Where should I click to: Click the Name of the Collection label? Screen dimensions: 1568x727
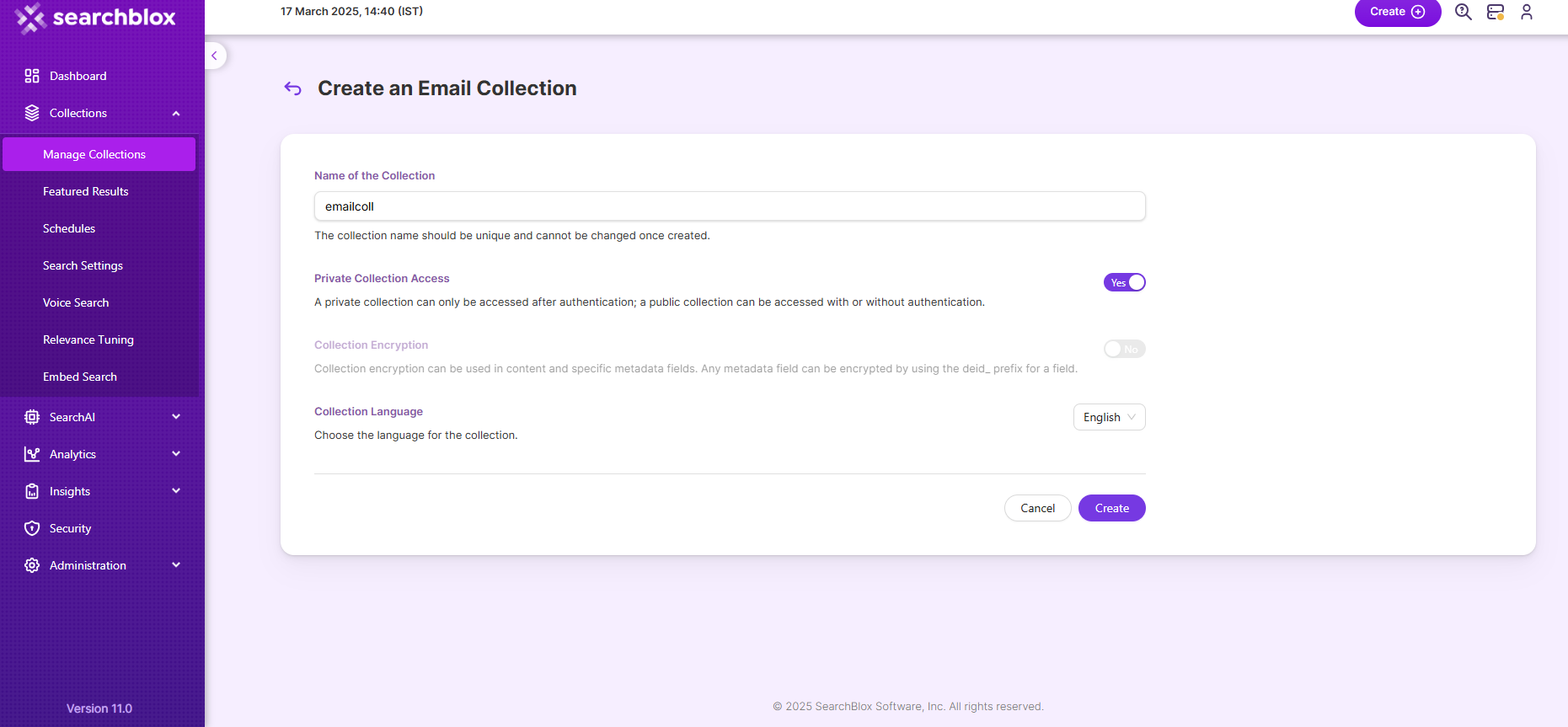(374, 175)
